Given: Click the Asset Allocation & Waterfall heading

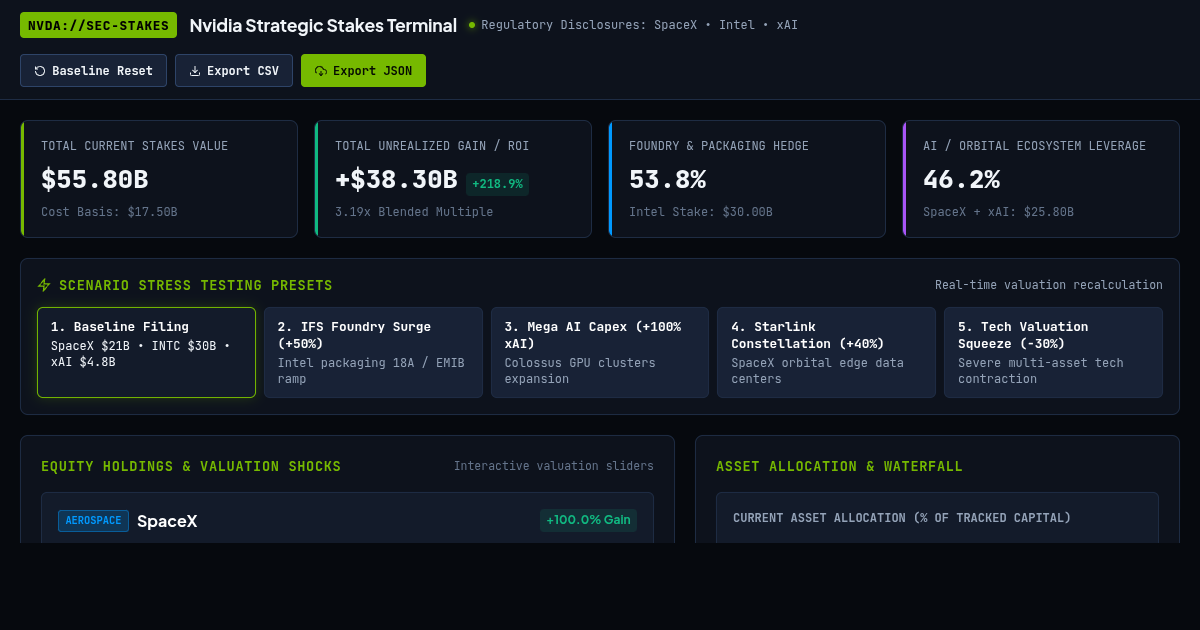Looking at the screenshot, I should pos(839,467).
